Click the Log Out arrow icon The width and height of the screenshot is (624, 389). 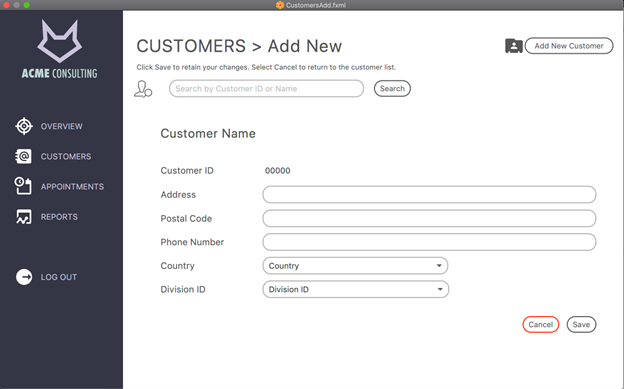[24, 277]
